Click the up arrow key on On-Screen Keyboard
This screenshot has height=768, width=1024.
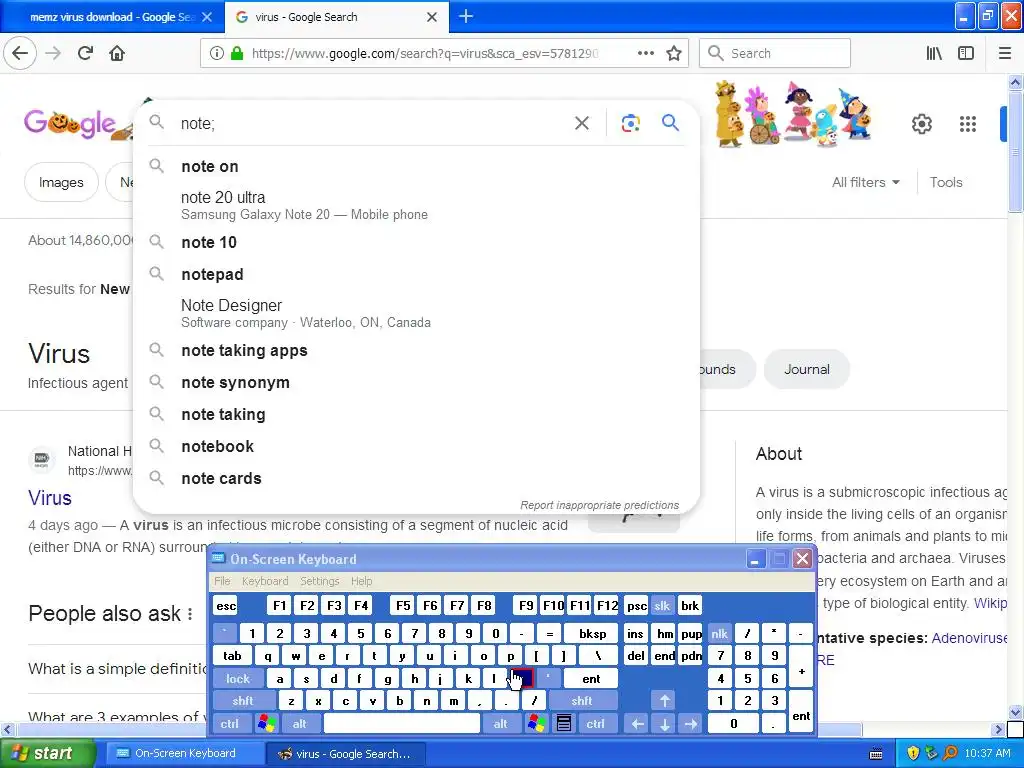pyautogui.click(x=664, y=701)
